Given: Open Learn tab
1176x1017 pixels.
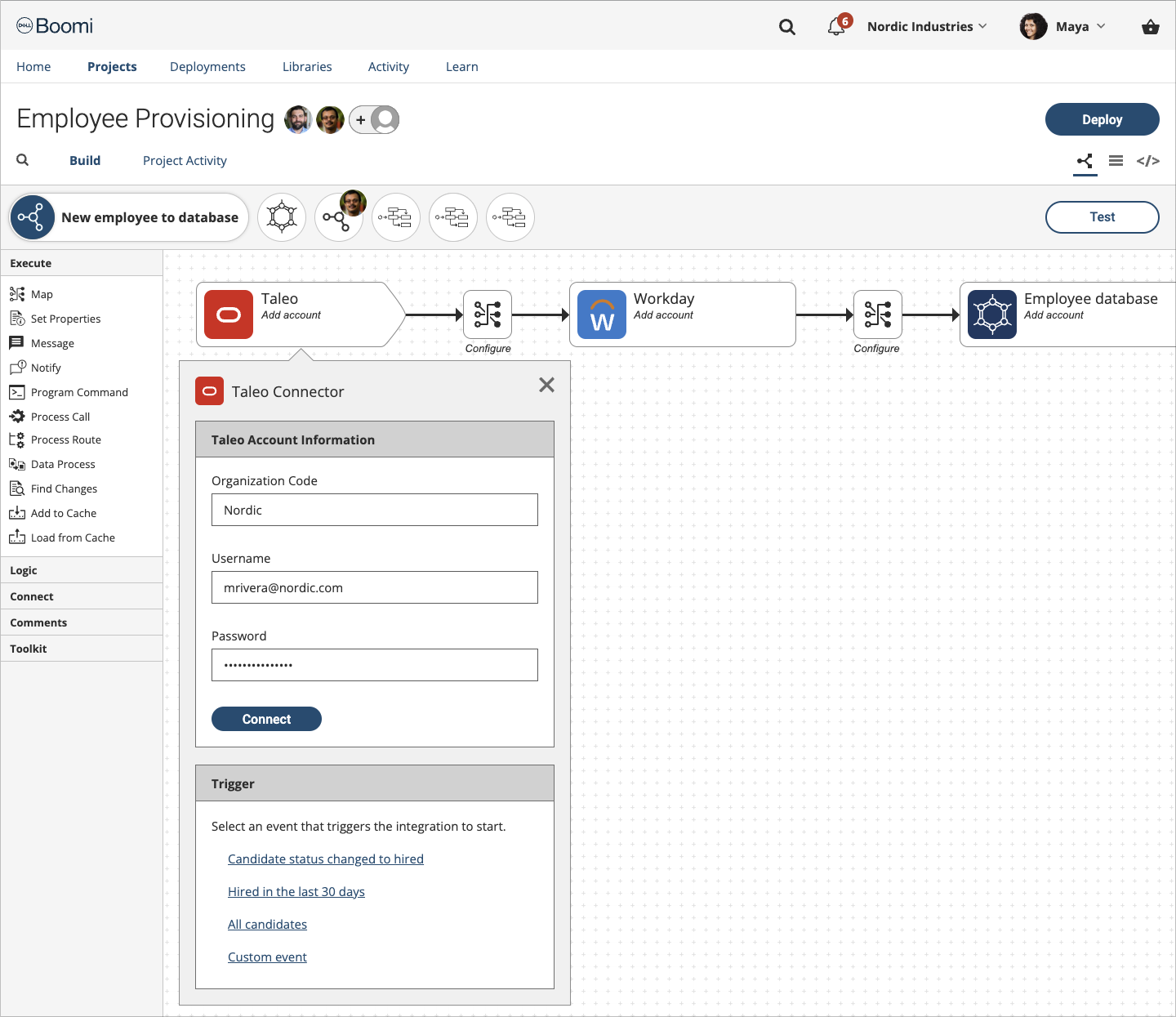Looking at the screenshot, I should click(462, 67).
